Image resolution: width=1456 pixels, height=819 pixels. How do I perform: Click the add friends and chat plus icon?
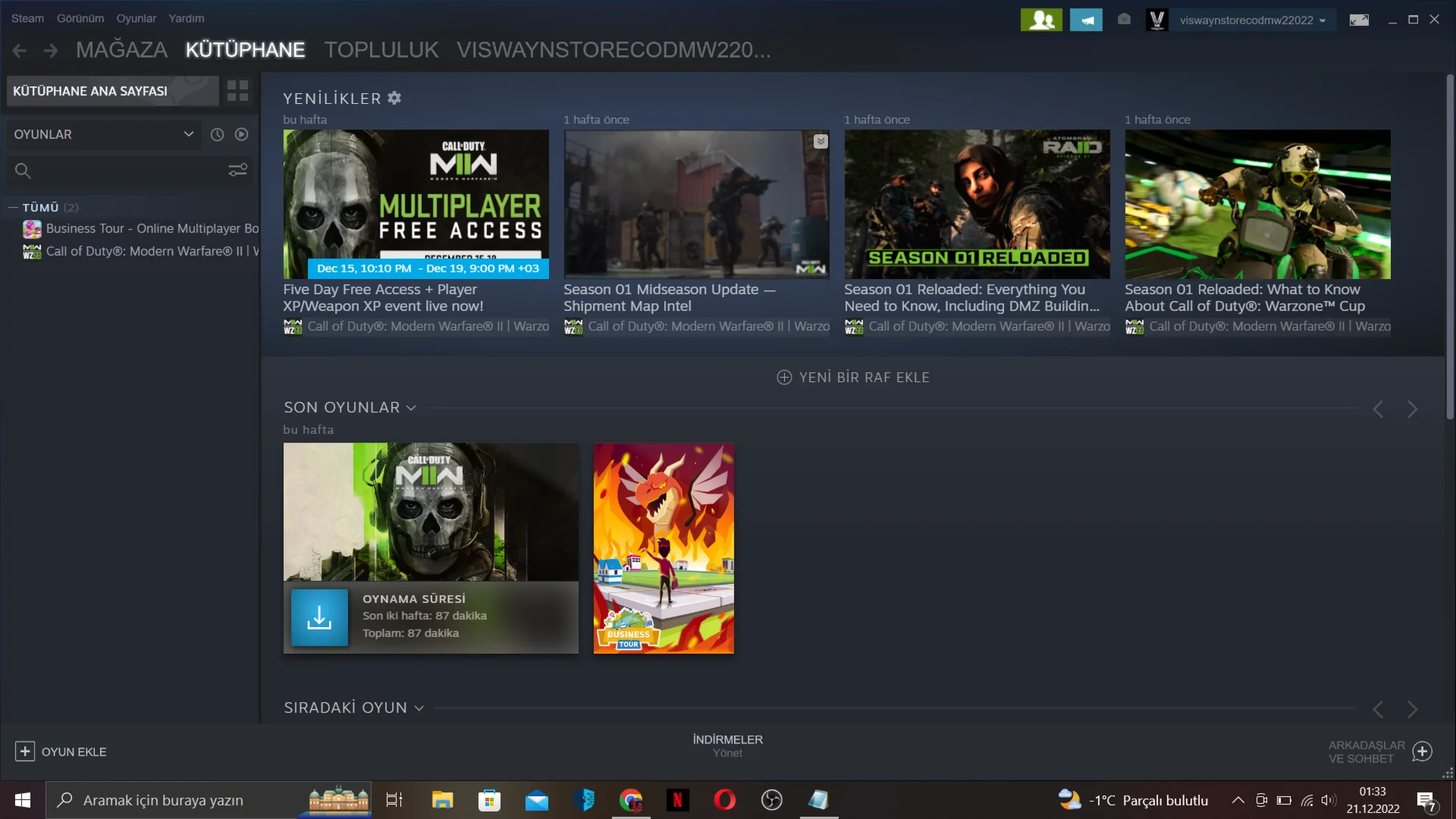(1423, 752)
